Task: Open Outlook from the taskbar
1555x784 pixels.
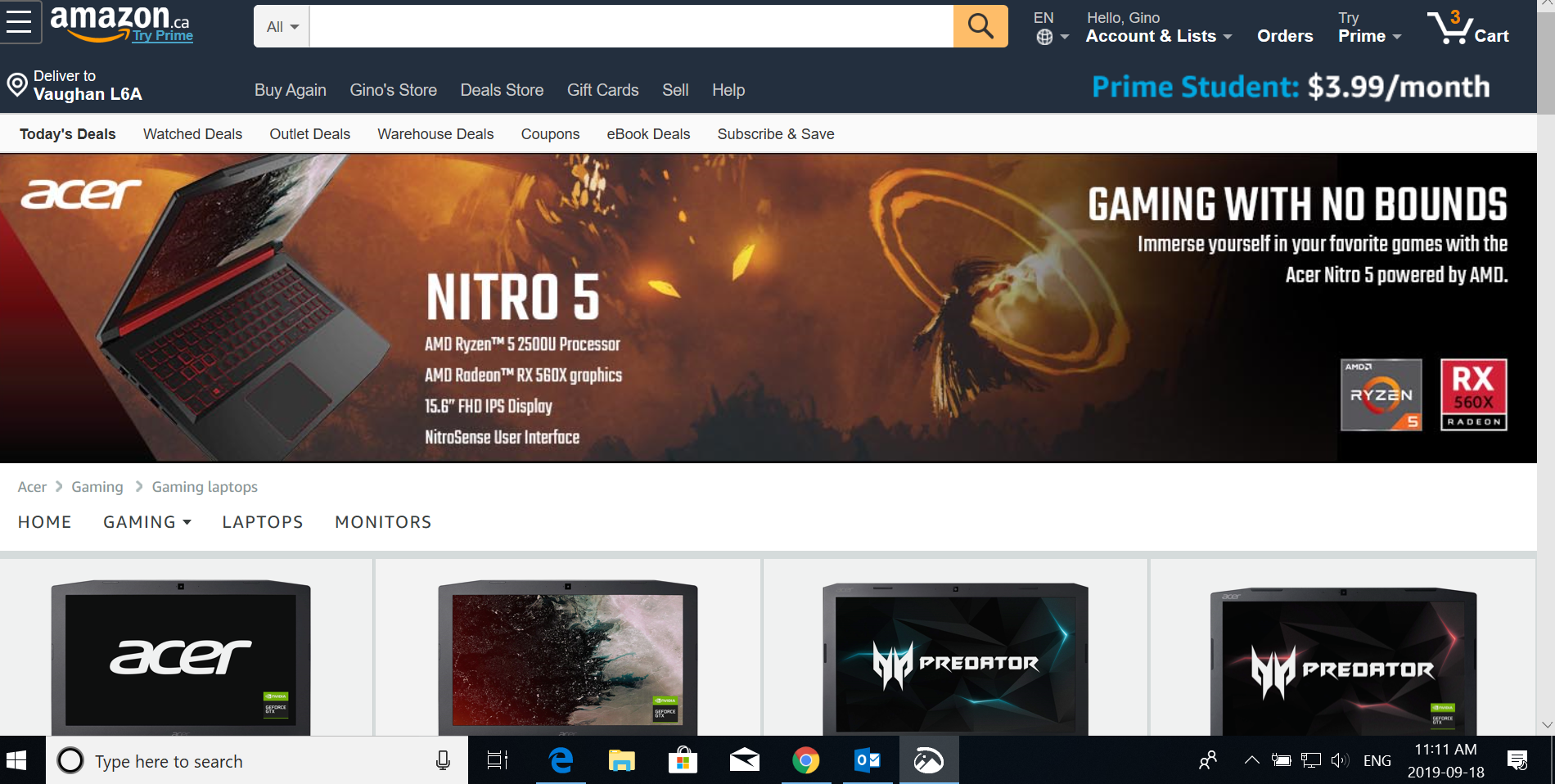Action: coord(867,761)
